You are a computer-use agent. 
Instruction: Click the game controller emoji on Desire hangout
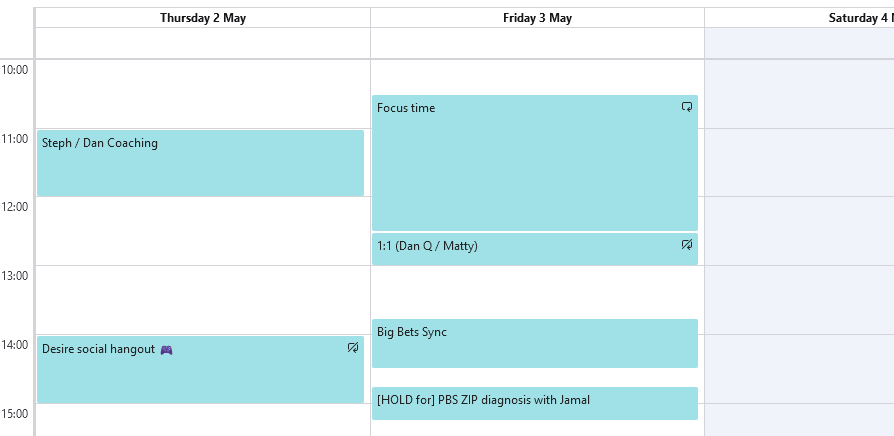click(x=167, y=350)
